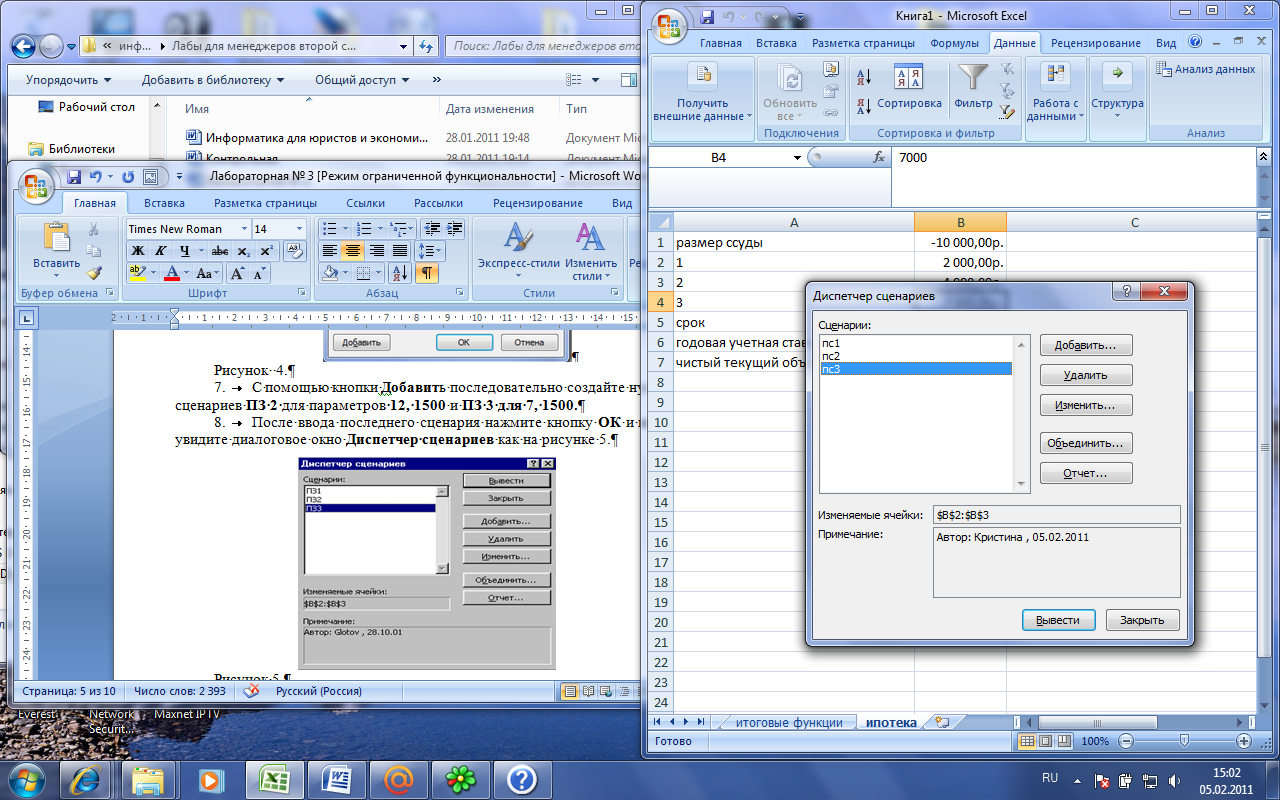Apply subscript in Word ribbon
Viewport: 1280px width, 800px height.
tap(246, 251)
